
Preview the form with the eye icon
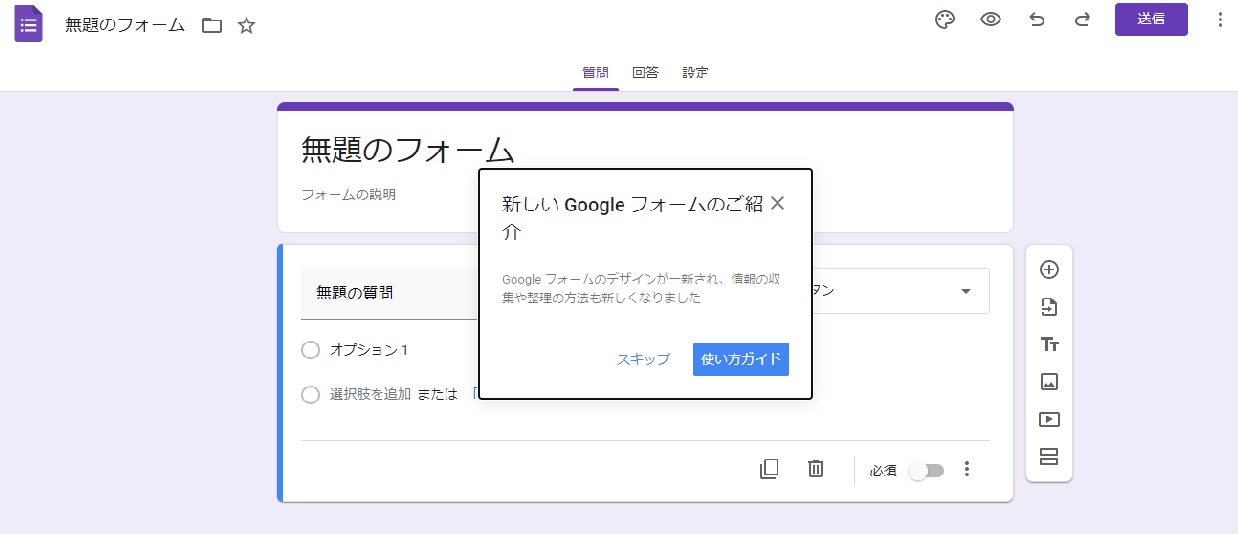click(x=991, y=20)
